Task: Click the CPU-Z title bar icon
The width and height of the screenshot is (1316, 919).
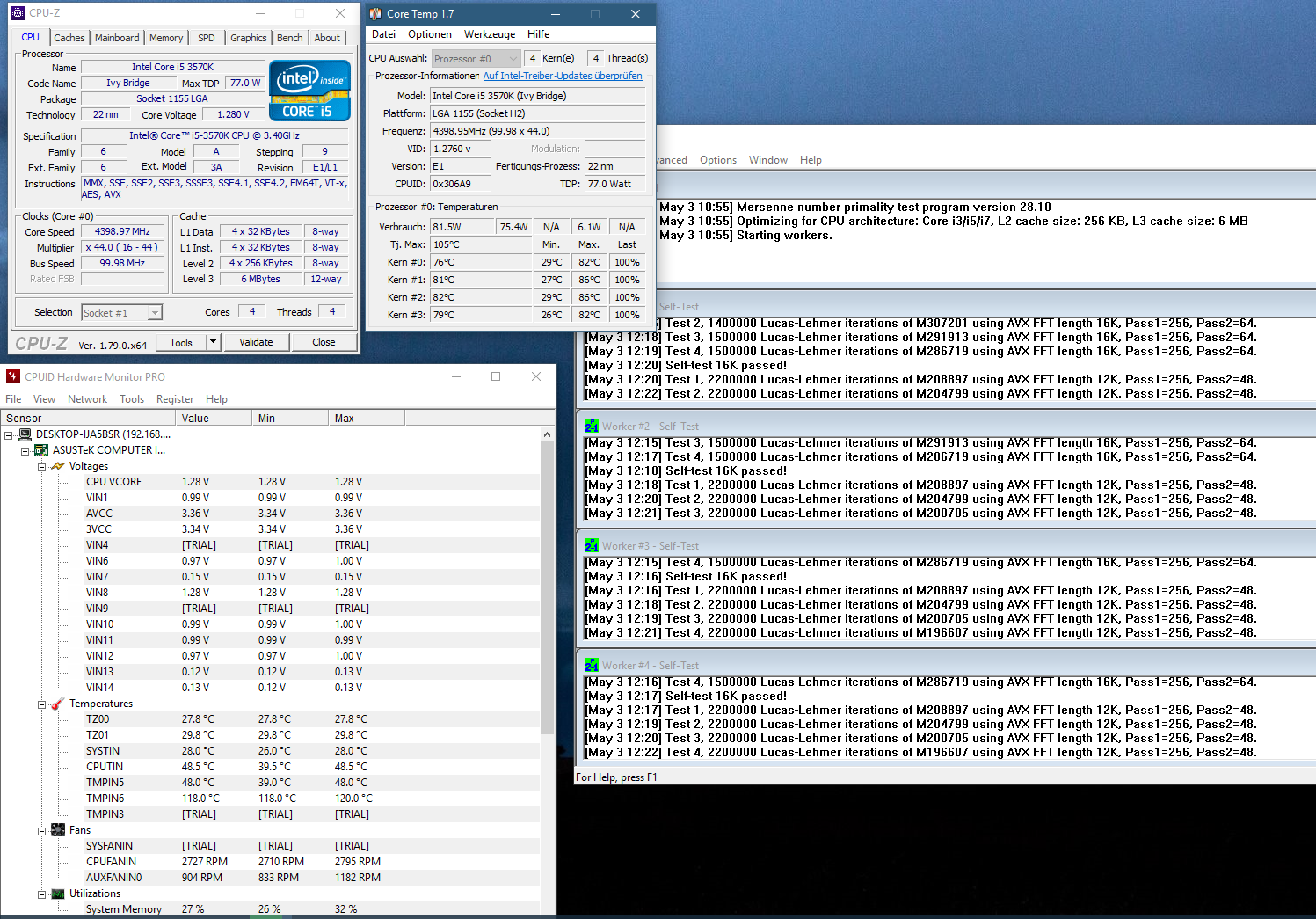Action: click(18, 13)
